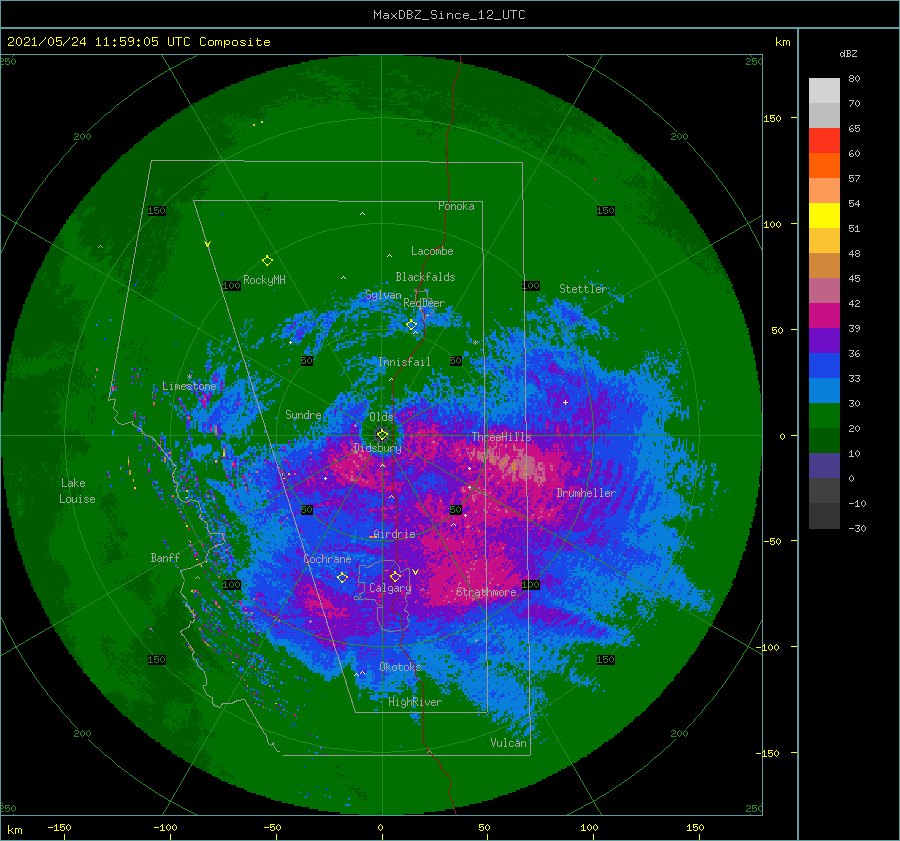Click the HighRiver city label
The width and height of the screenshot is (900, 841).
coord(415,702)
